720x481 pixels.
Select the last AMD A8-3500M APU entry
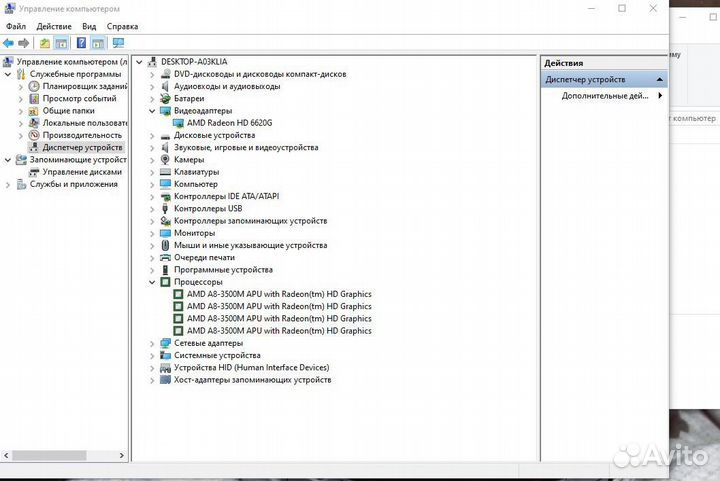(279, 331)
